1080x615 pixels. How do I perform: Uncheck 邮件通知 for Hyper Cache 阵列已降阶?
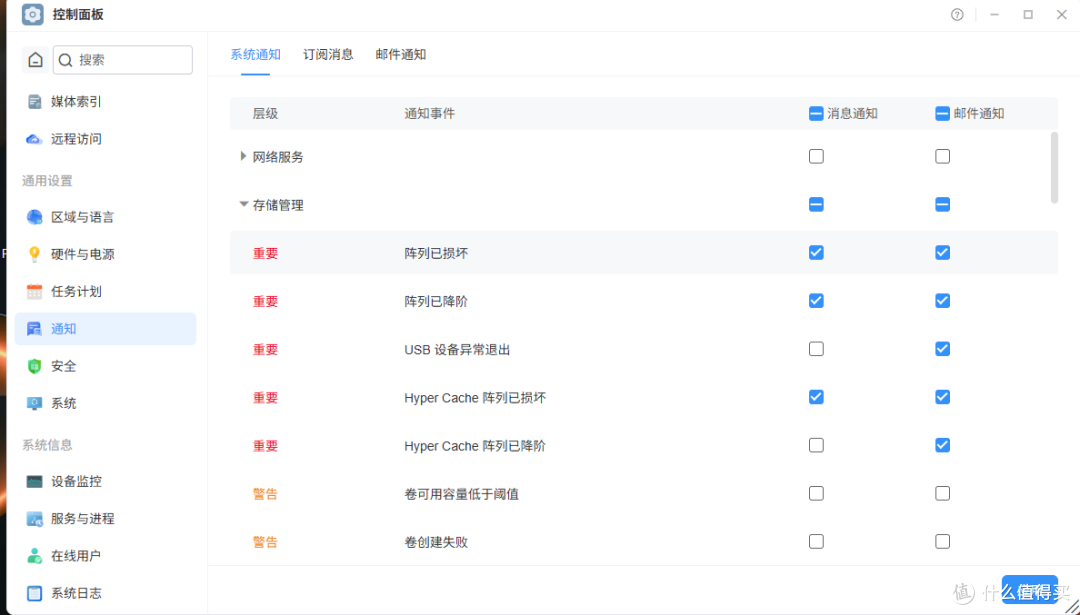942,446
